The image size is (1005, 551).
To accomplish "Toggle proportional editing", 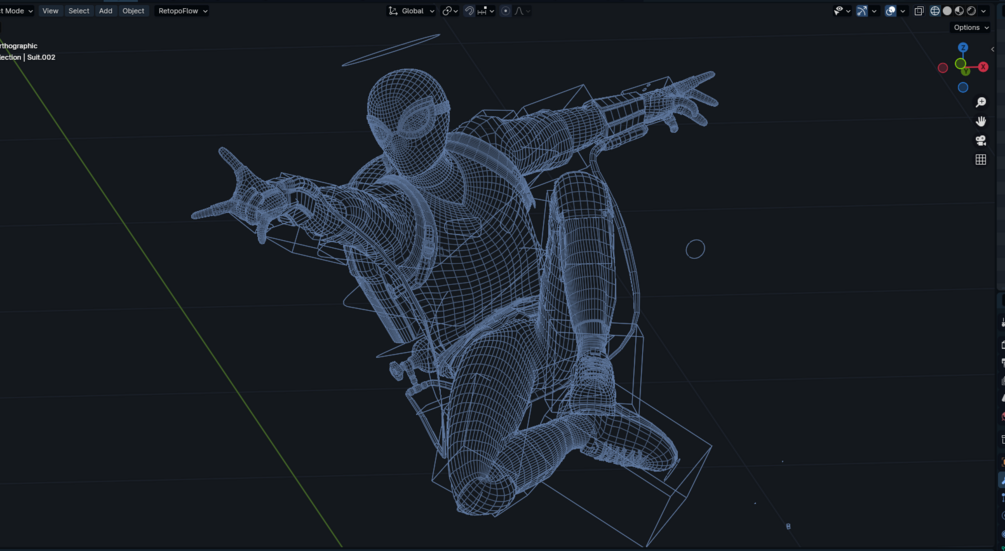I will click(x=506, y=11).
